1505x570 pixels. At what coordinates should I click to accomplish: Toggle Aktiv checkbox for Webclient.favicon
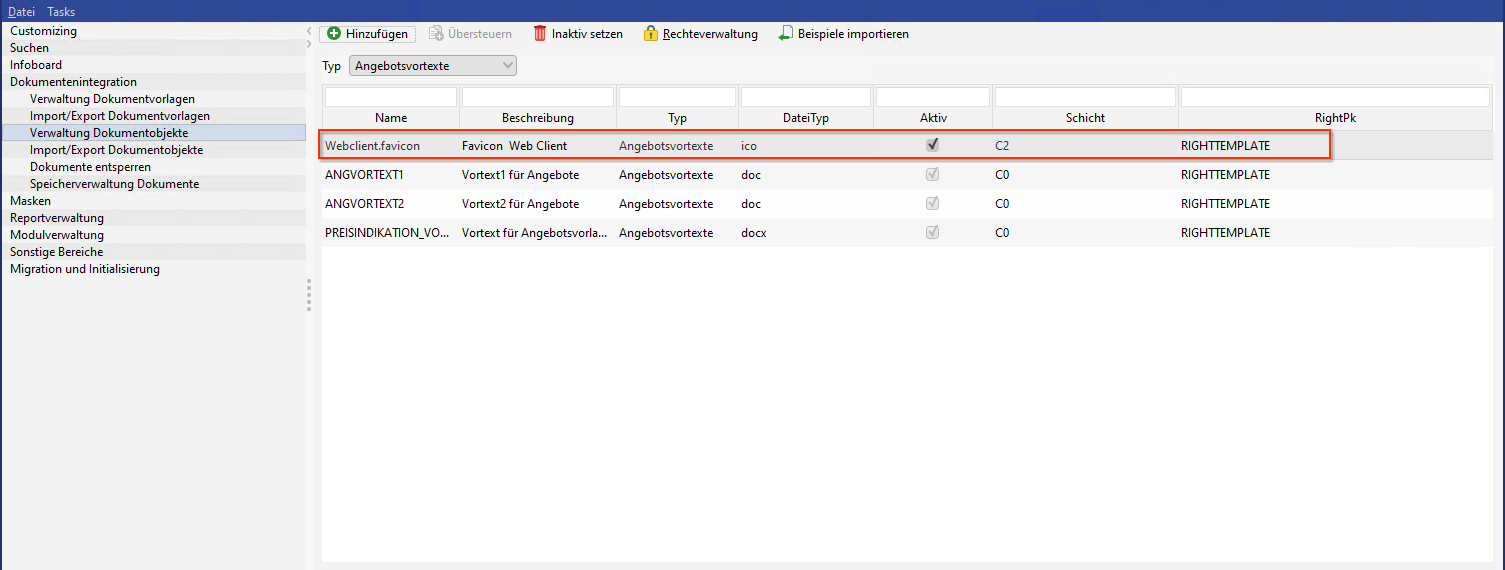point(933,145)
